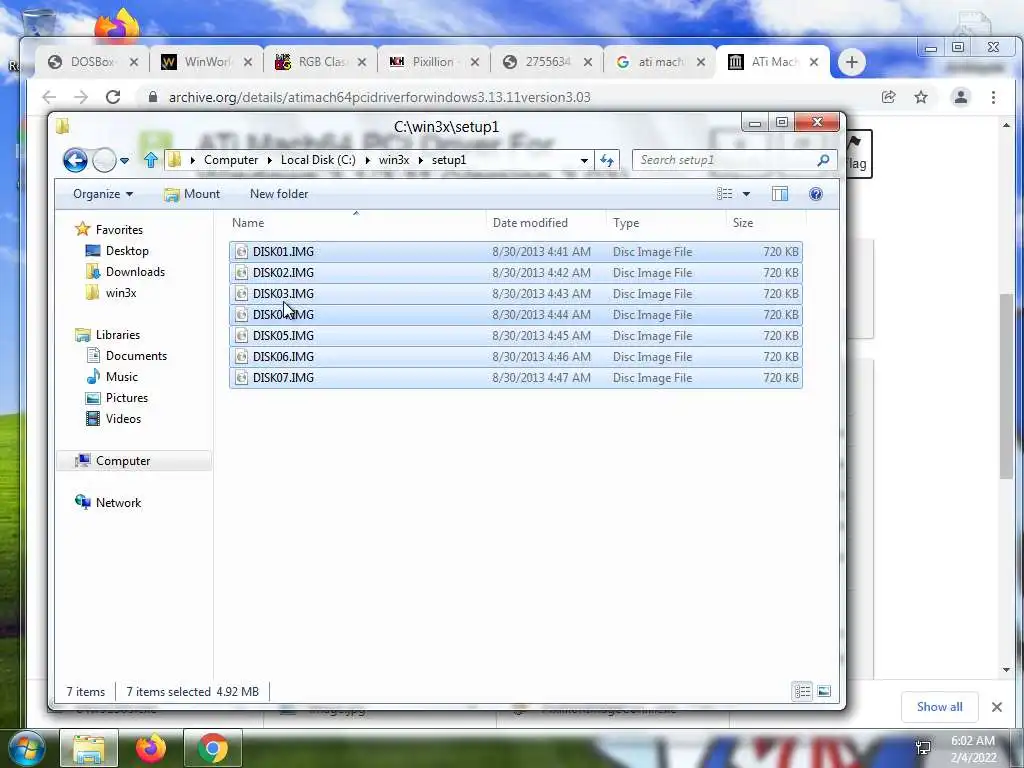This screenshot has width=1024, height=768.
Task: Go back with the Explorer Back arrow
Action: (75, 160)
